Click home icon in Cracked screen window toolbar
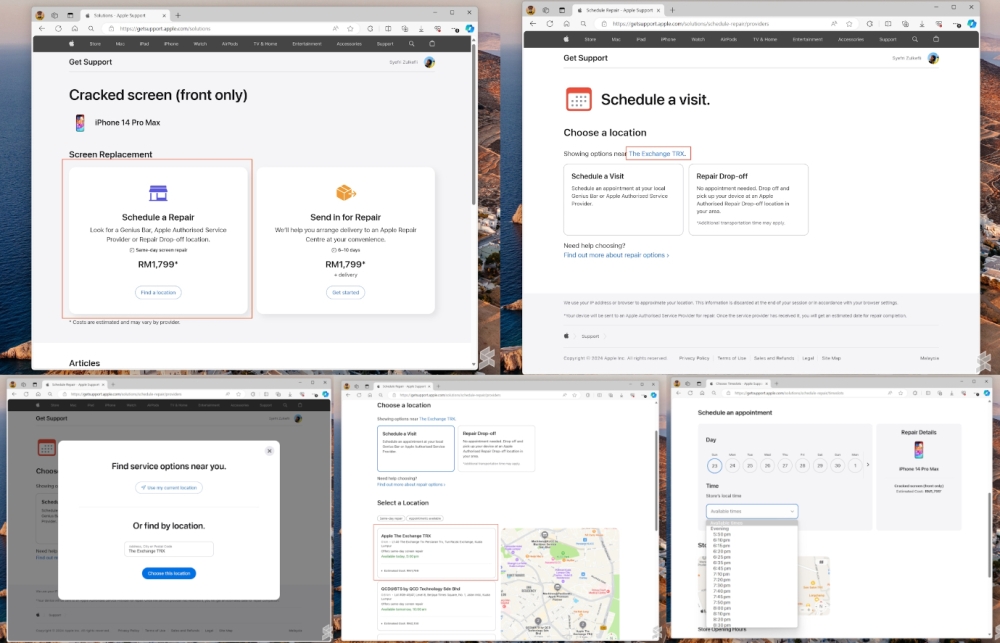 coord(75,29)
